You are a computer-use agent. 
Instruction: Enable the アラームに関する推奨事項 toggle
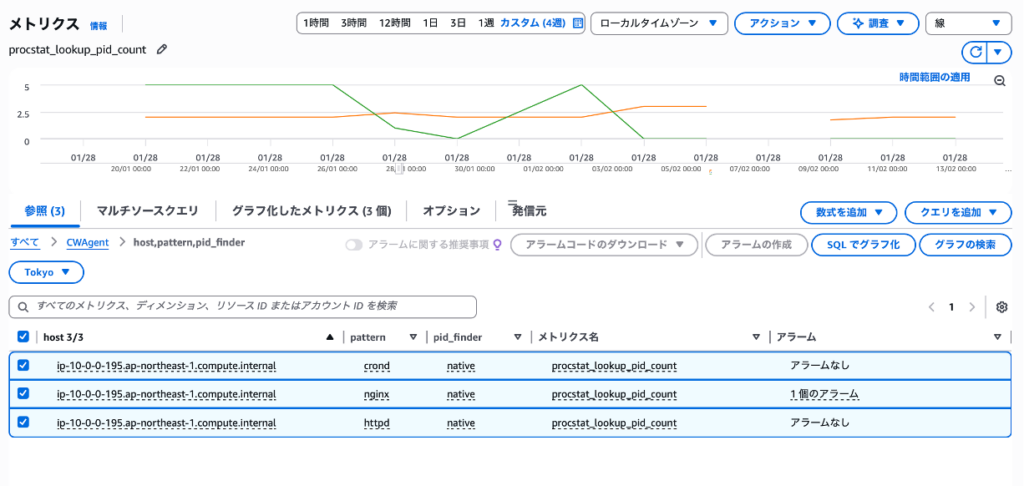tap(354, 245)
